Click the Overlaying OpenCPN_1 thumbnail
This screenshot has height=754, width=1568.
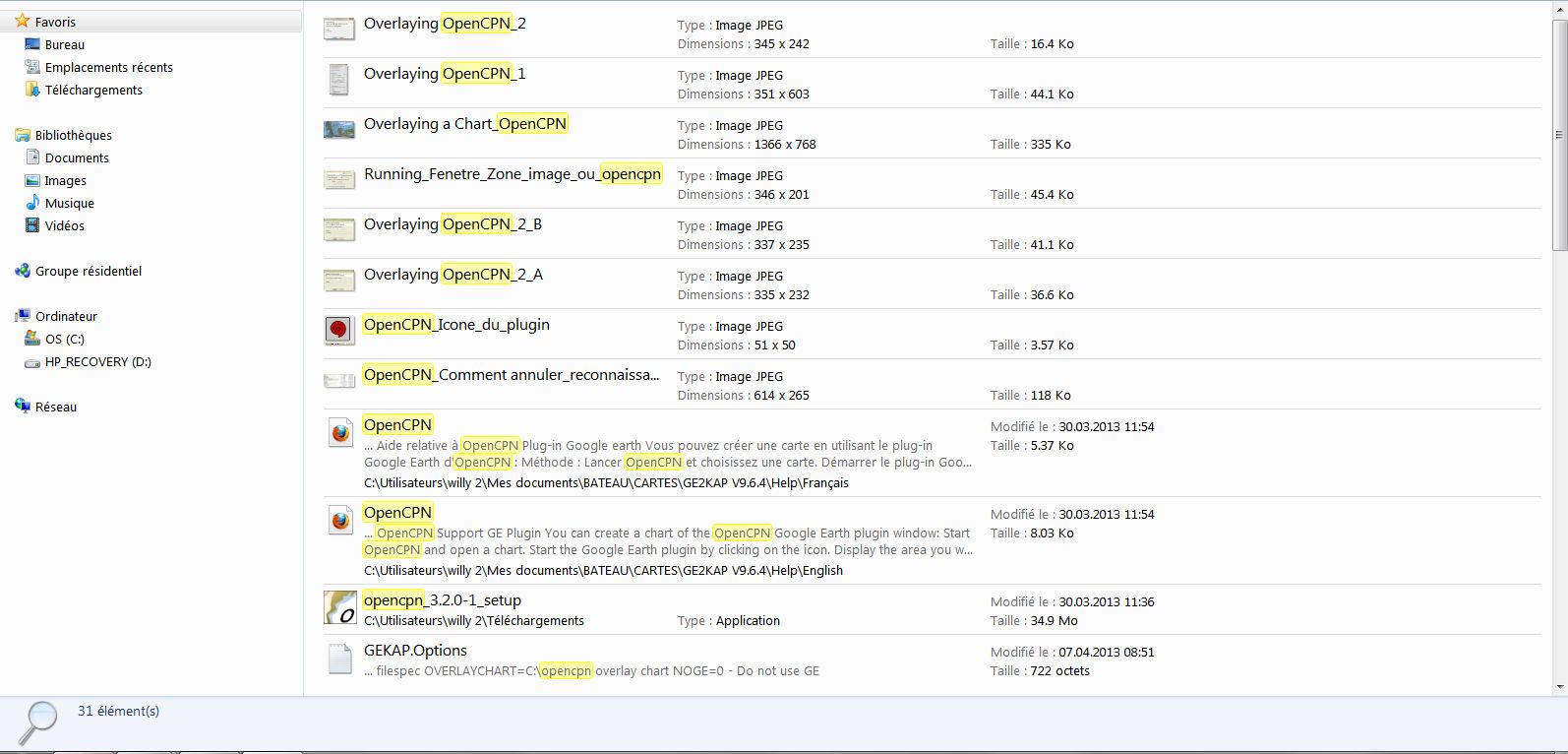click(x=339, y=79)
